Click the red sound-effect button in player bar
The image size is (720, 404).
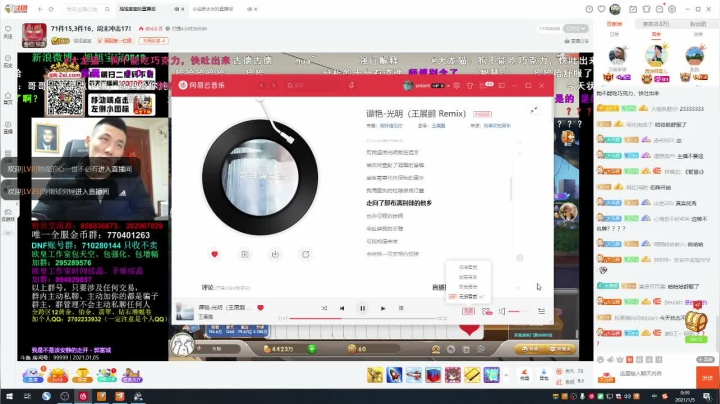click(468, 311)
